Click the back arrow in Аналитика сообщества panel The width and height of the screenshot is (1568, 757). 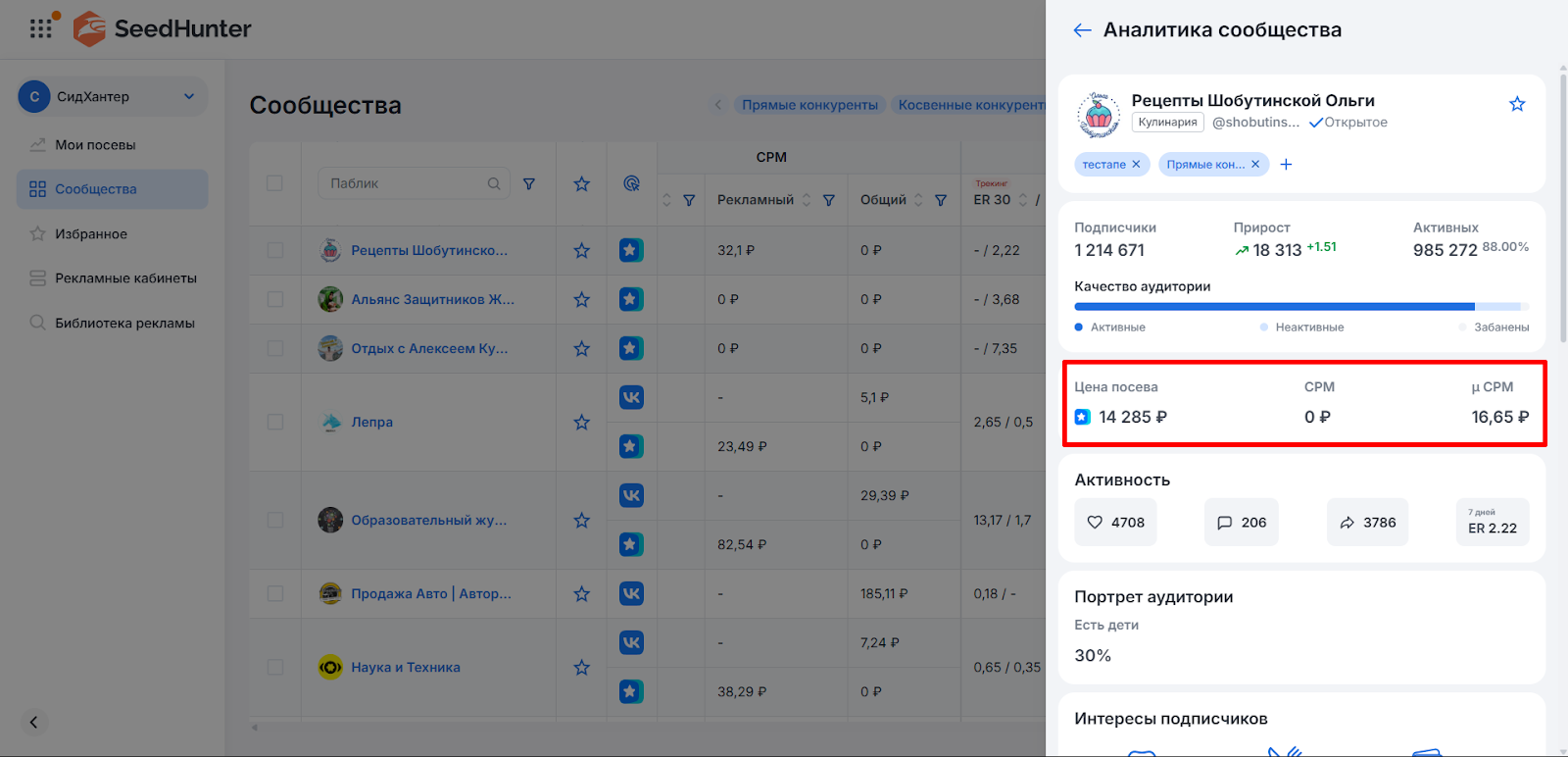coord(1082,30)
